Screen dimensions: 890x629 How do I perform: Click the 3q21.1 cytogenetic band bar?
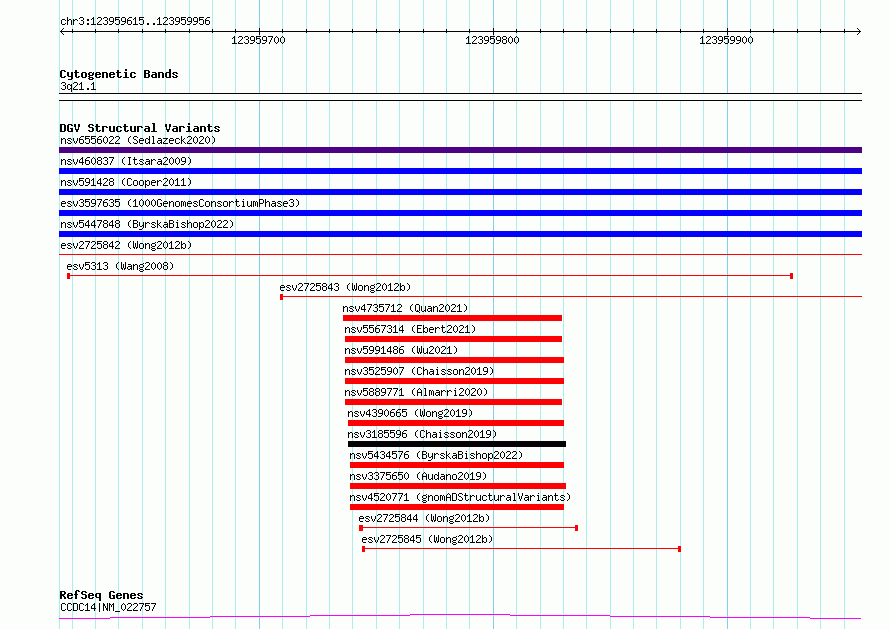tap(460, 97)
